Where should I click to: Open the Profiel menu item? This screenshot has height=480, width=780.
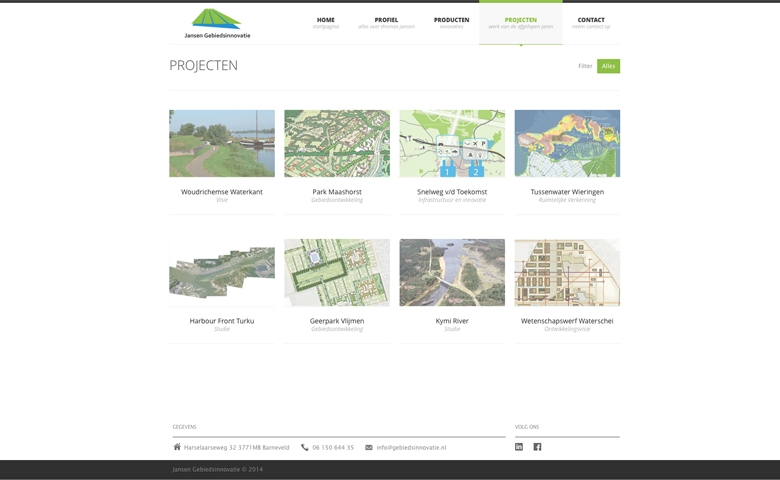387,23
